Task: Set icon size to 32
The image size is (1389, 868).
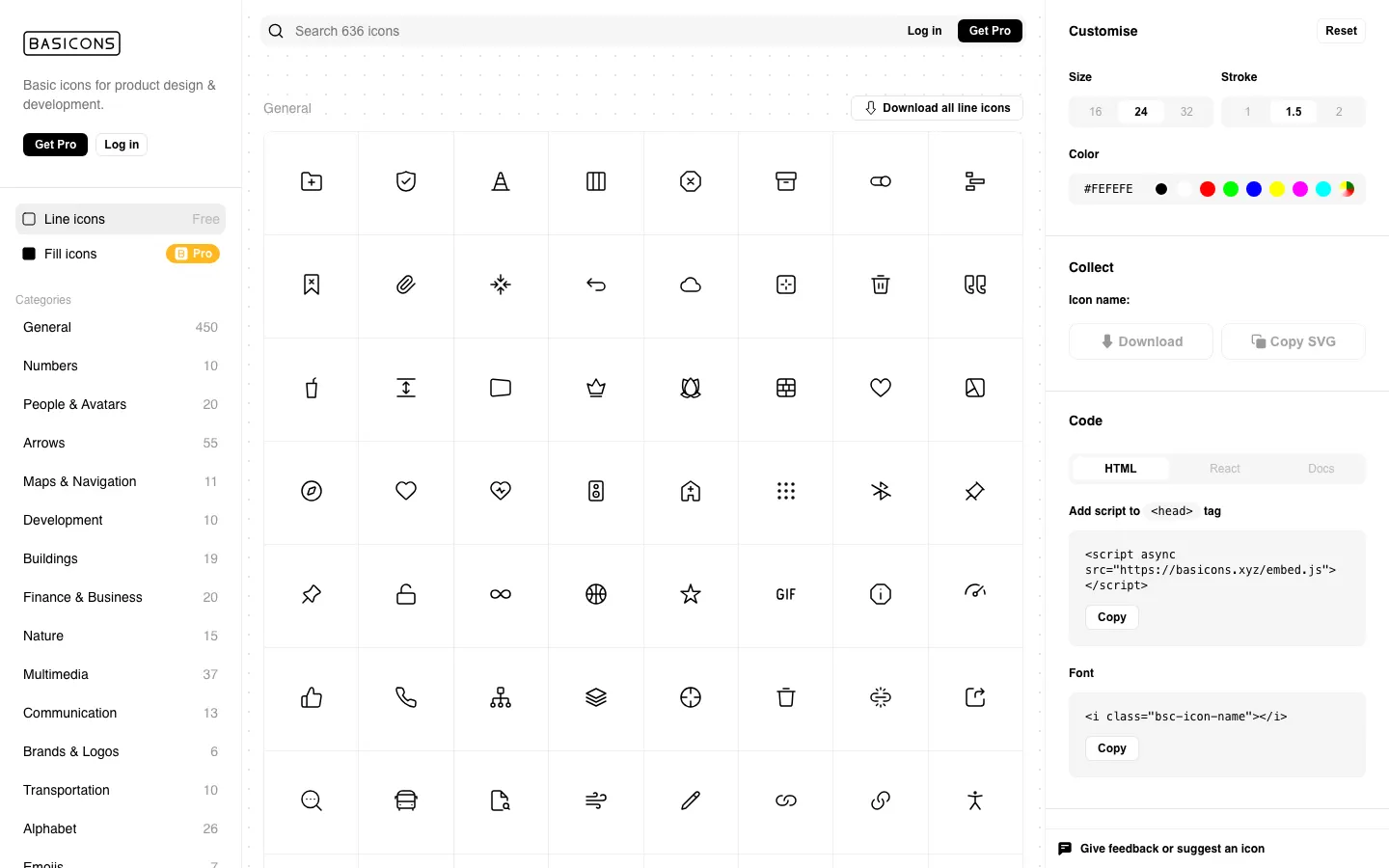Action: (x=1186, y=112)
